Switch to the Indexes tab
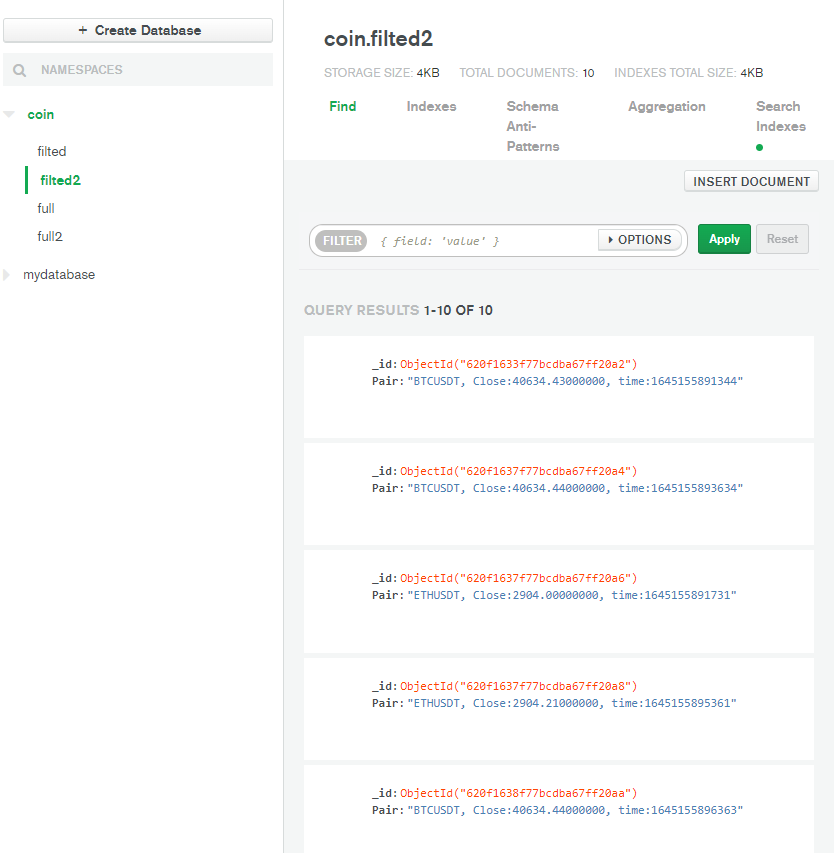The image size is (835, 853). pos(431,106)
